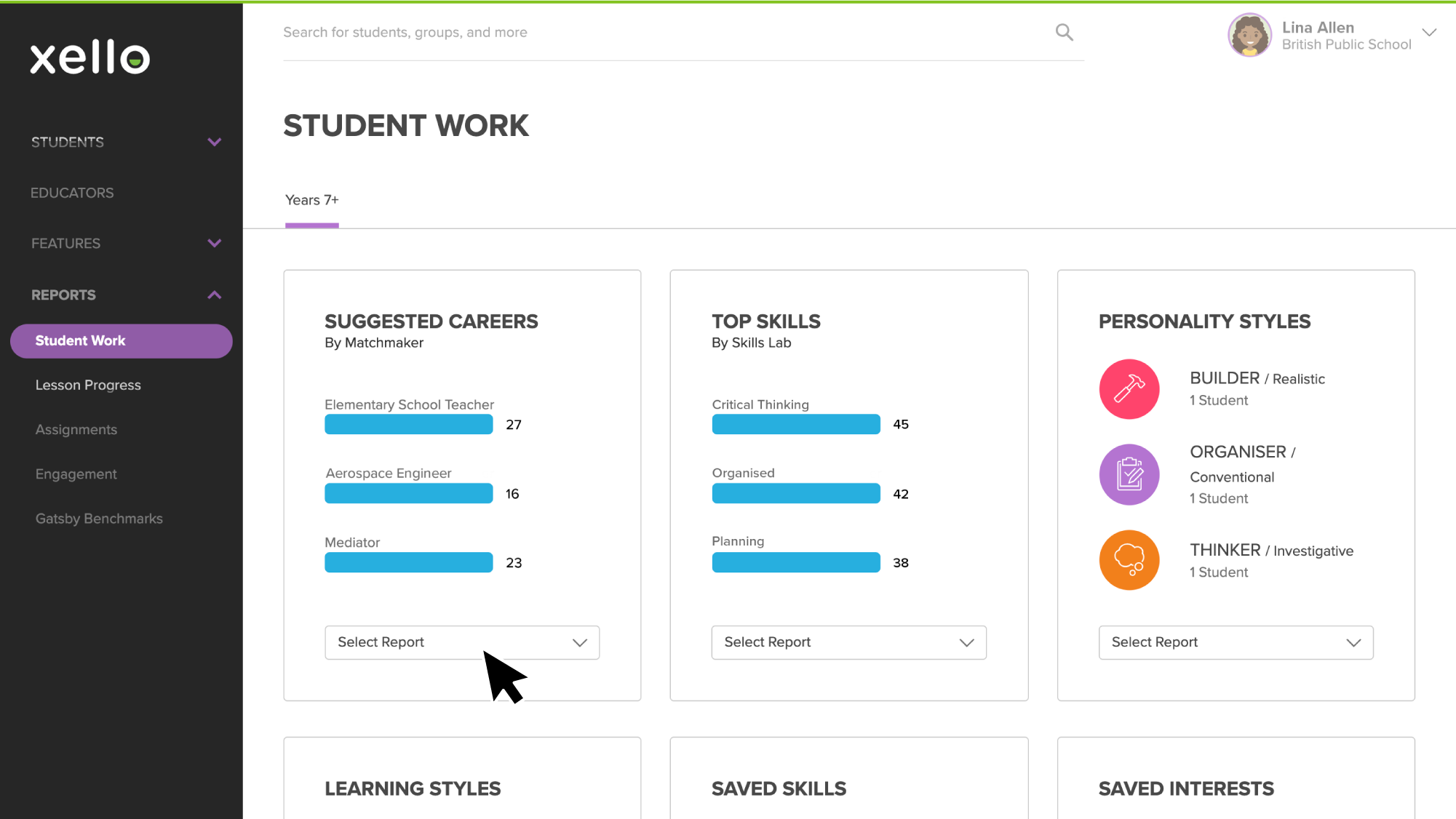Switch to the Years 7+ tab
Image resolution: width=1456 pixels, height=819 pixels.
[311, 199]
